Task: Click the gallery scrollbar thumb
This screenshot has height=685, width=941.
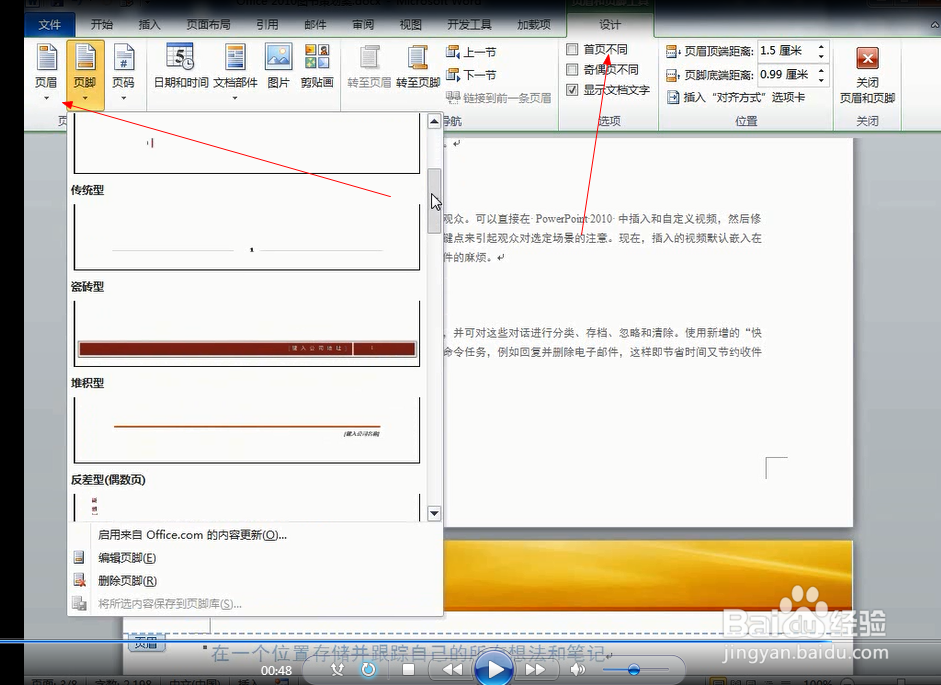Action: point(434,201)
